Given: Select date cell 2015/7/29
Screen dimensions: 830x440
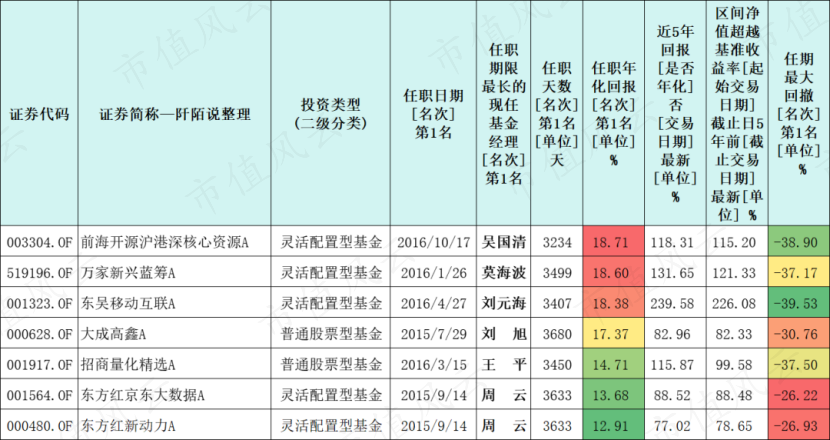Looking at the screenshot, I should [434, 334].
